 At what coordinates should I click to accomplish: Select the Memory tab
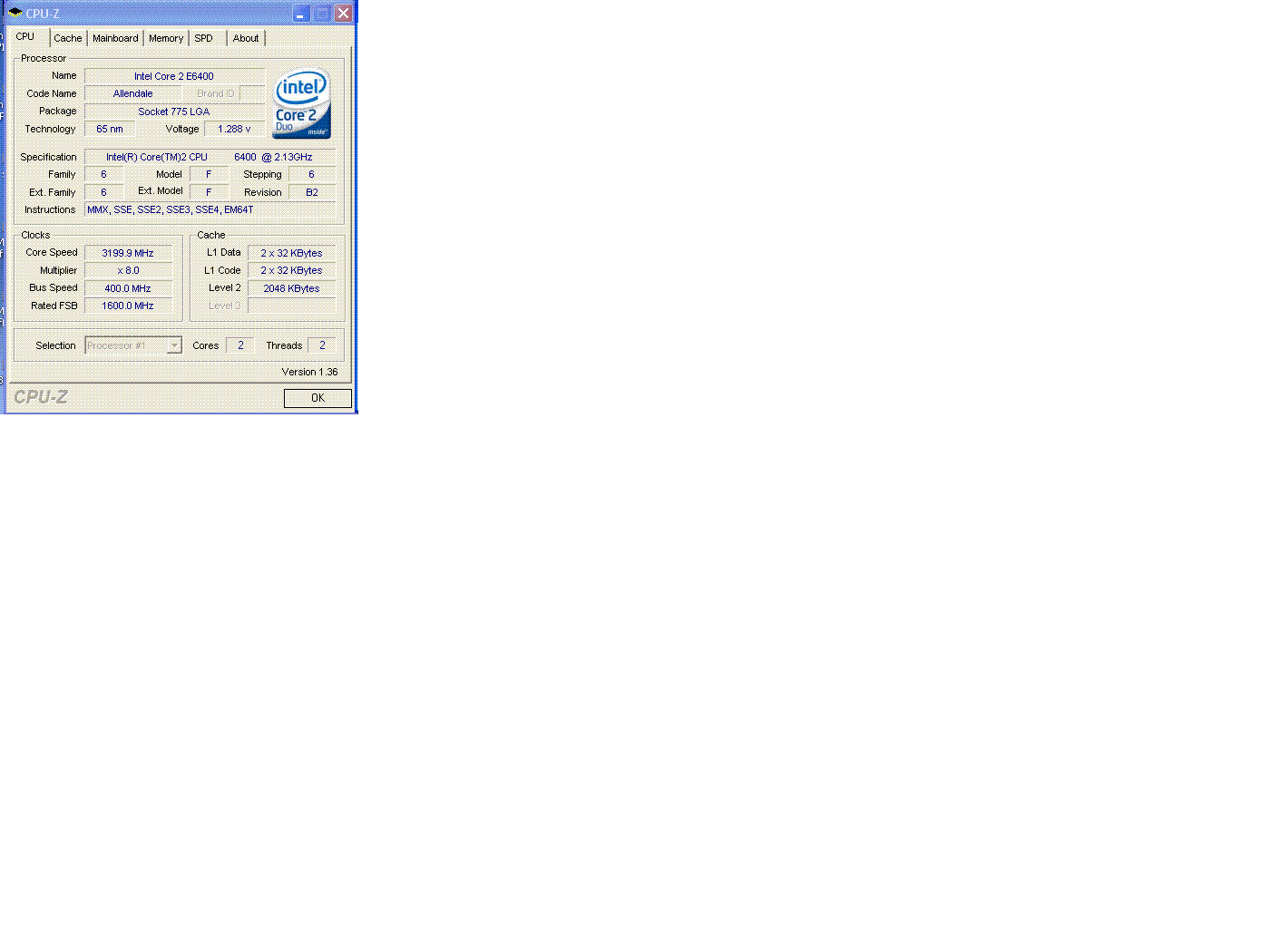166,38
